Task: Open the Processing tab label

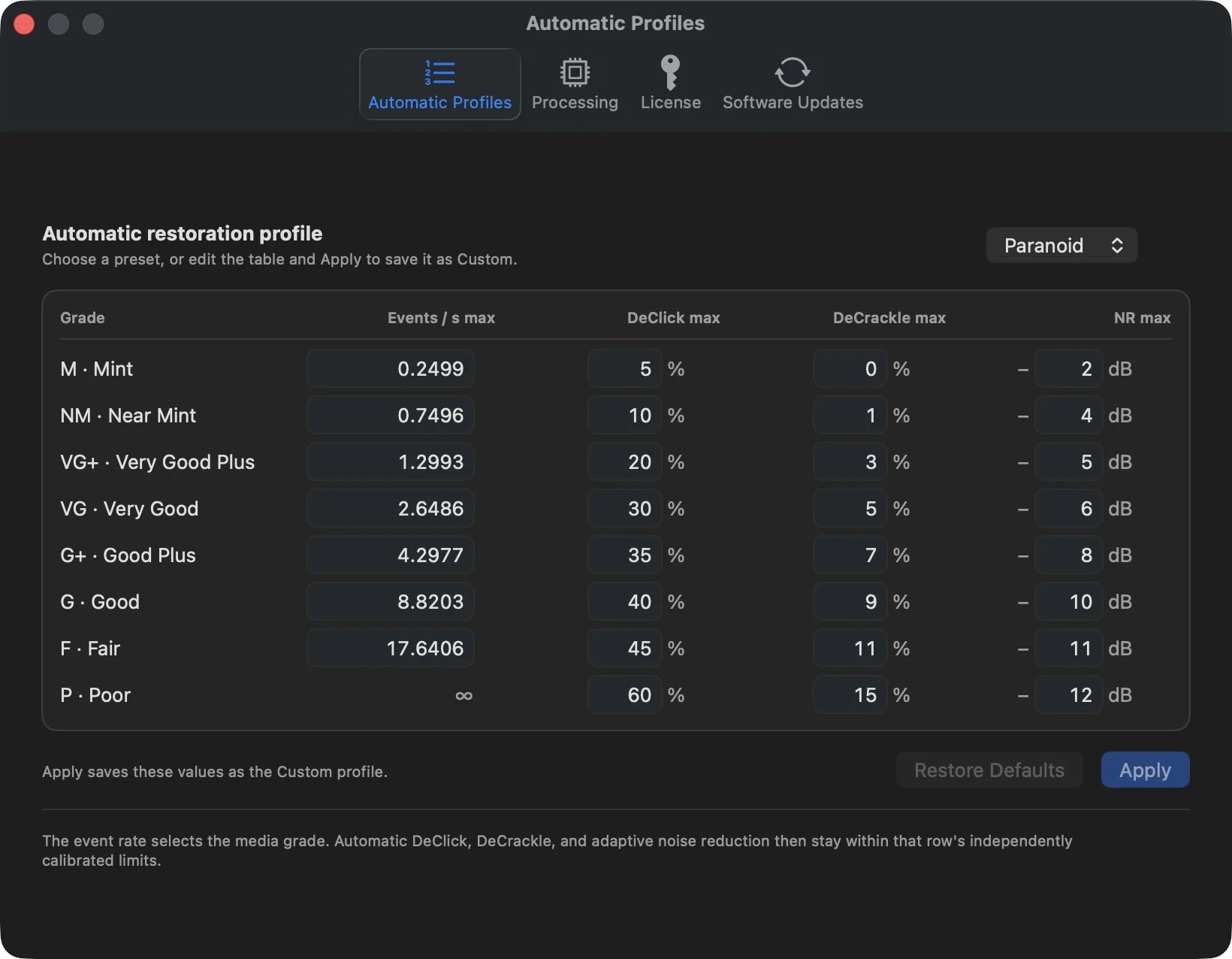Action: [575, 102]
